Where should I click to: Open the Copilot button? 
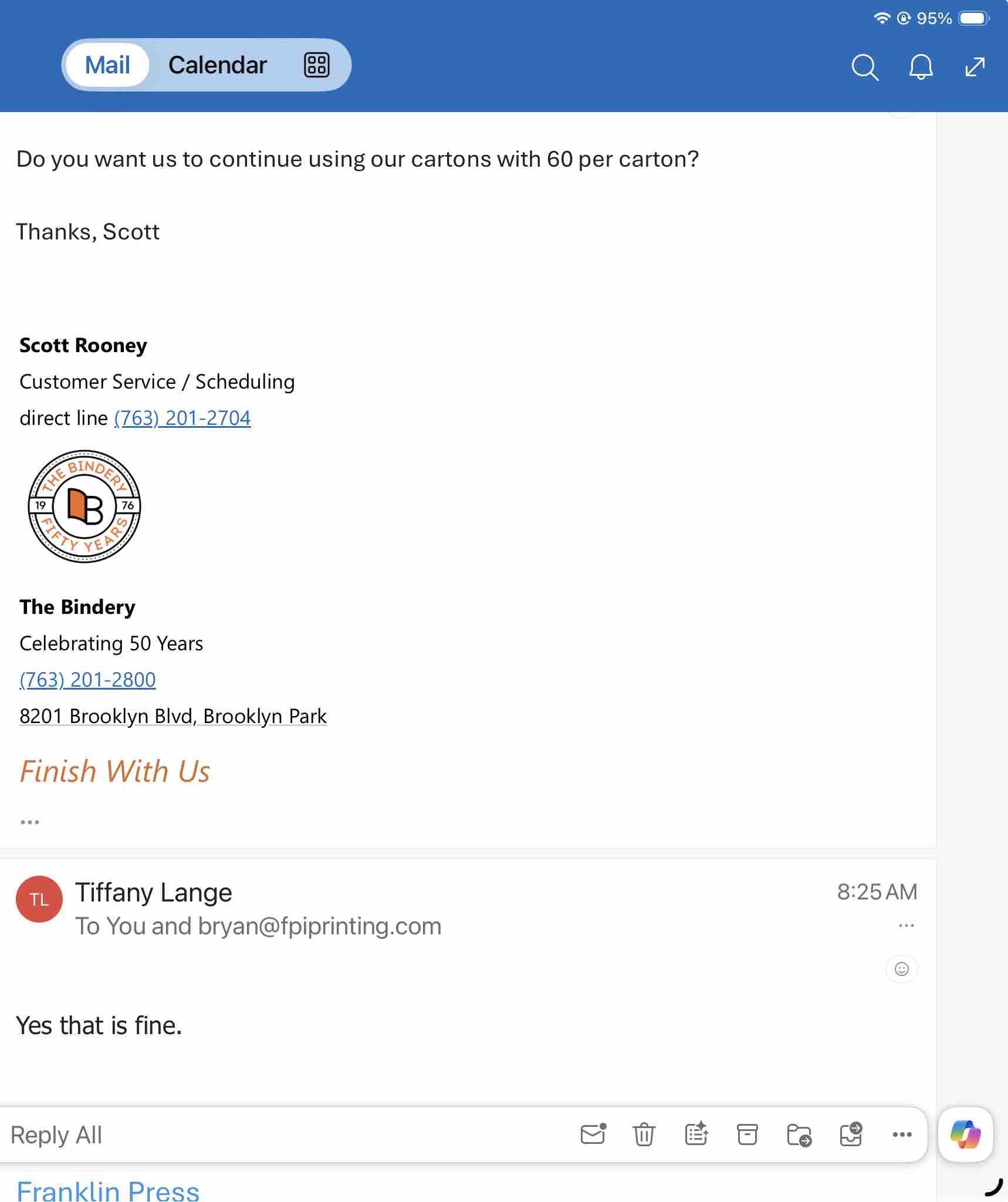965,1135
